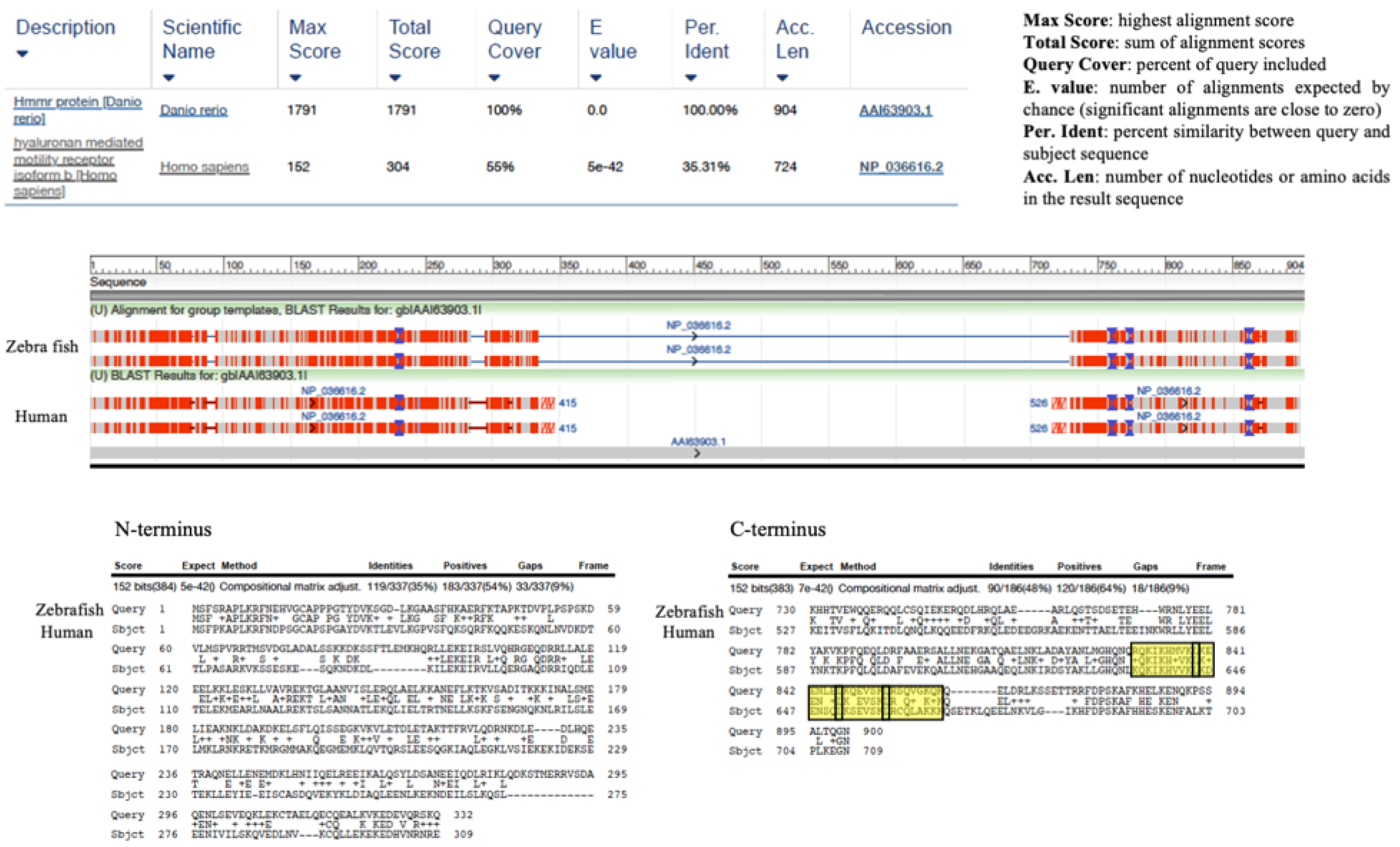This screenshot has height=847, width=1400.
Task: Click sort arrow under Per. Ident
Action: click(x=691, y=78)
